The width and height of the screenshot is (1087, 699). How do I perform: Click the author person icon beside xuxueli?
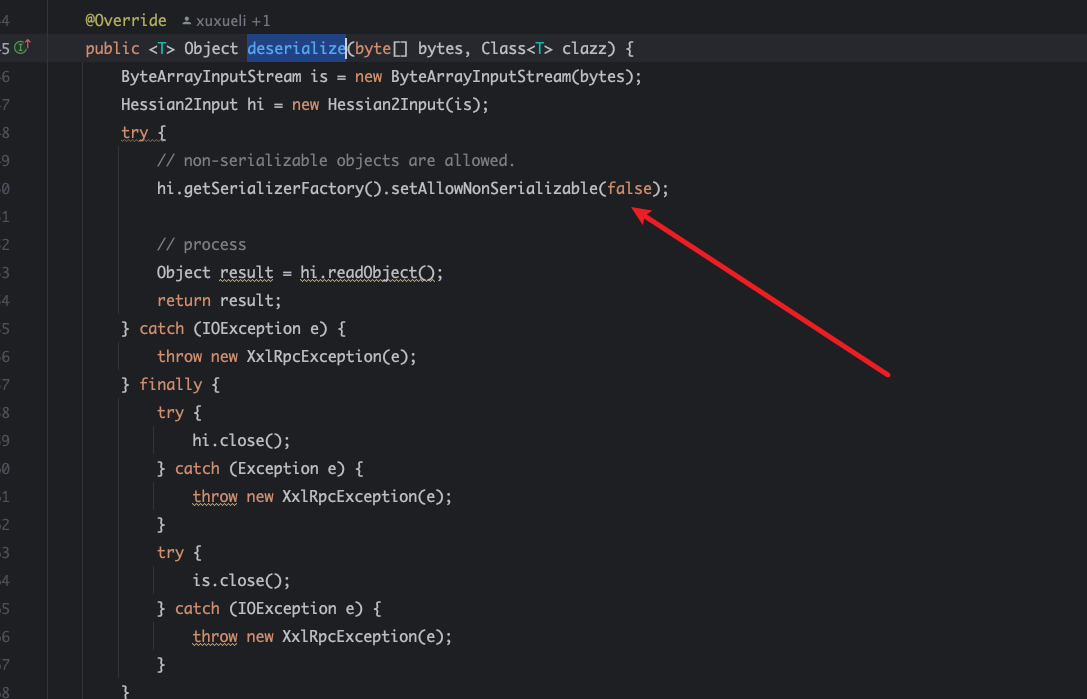[x=186, y=21]
